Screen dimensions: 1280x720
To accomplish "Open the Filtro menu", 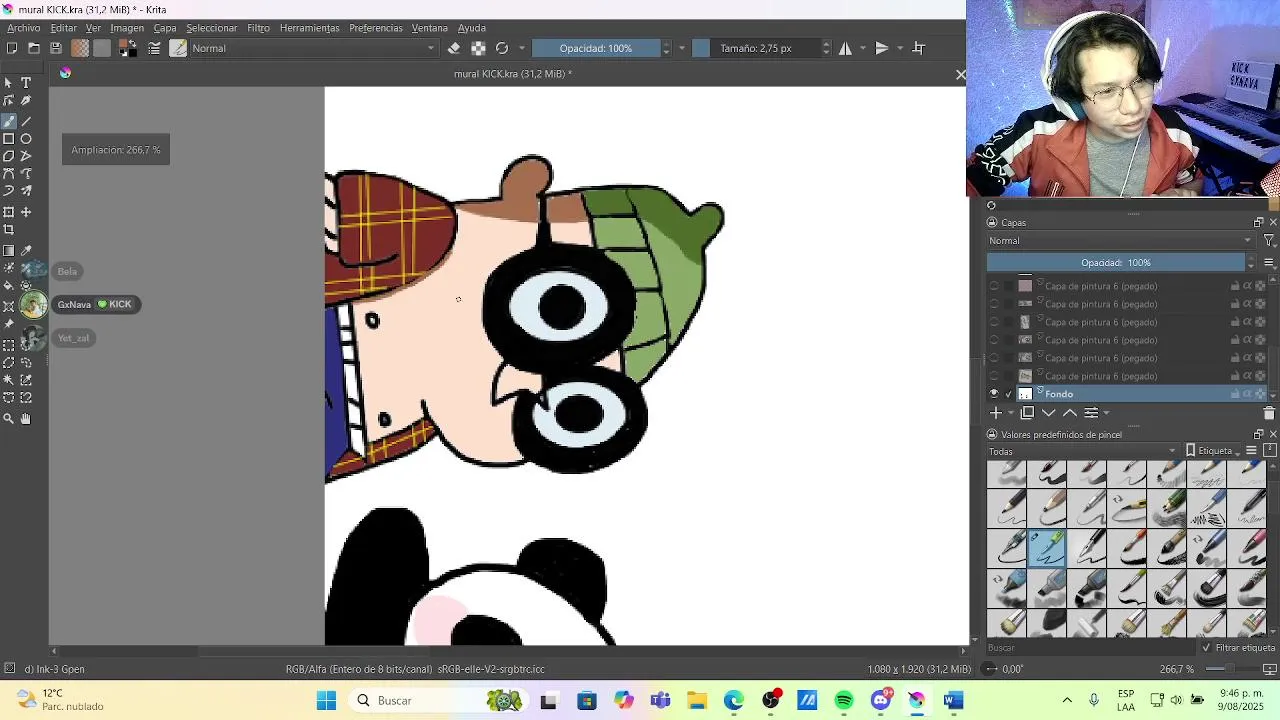I will click(258, 28).
